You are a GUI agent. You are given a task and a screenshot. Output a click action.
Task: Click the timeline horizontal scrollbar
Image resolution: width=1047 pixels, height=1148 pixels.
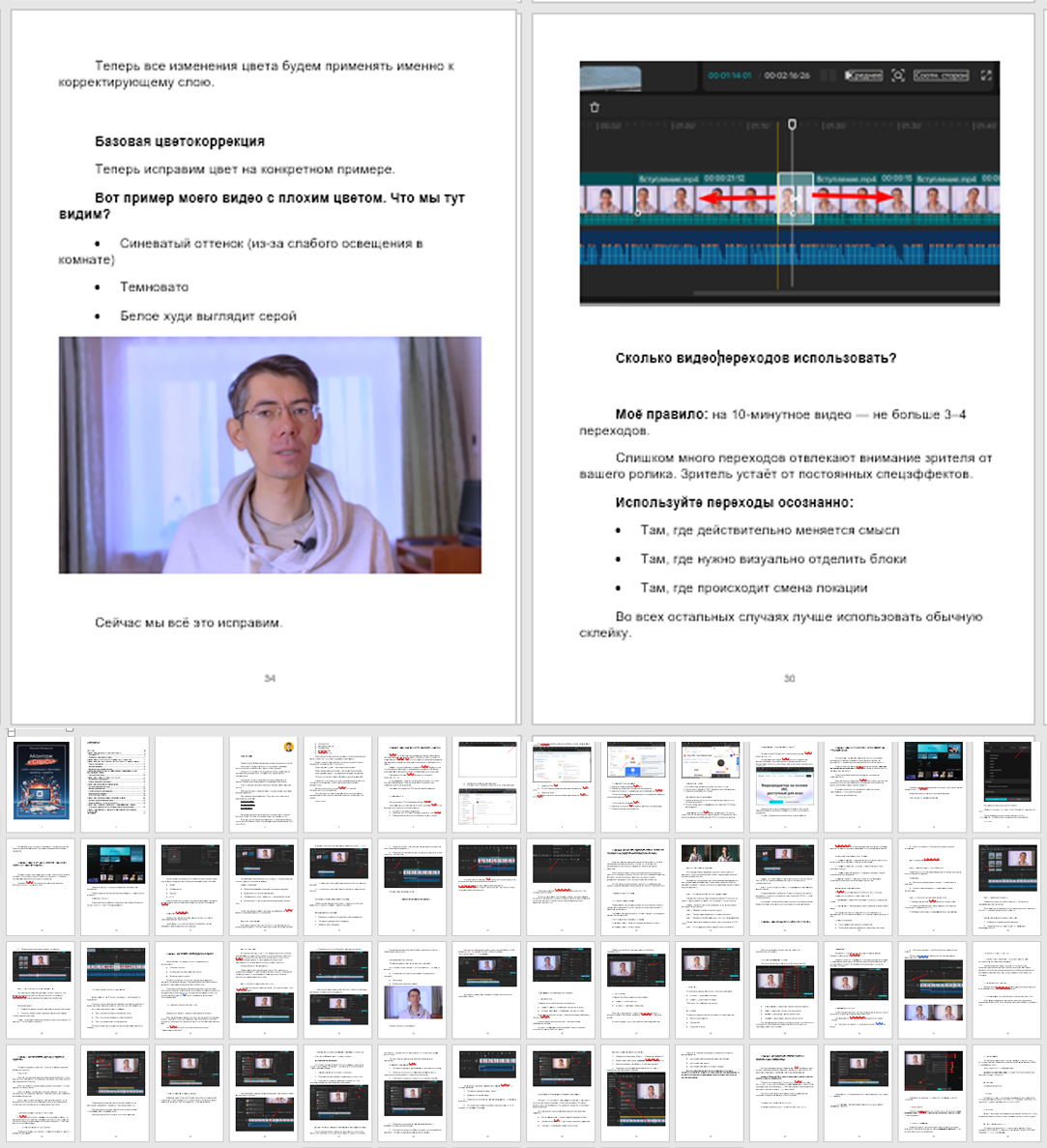tap(841, 293)
